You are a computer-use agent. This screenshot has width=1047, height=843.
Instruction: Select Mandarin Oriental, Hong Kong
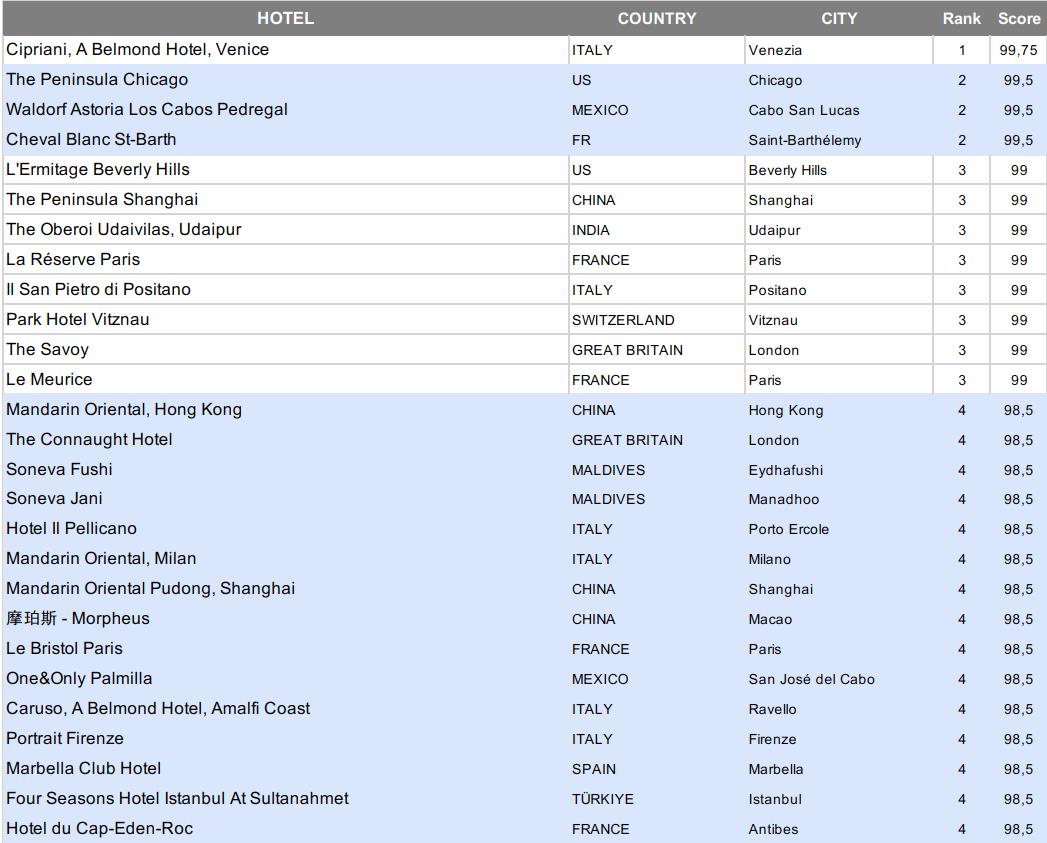(x=124, y=409)
